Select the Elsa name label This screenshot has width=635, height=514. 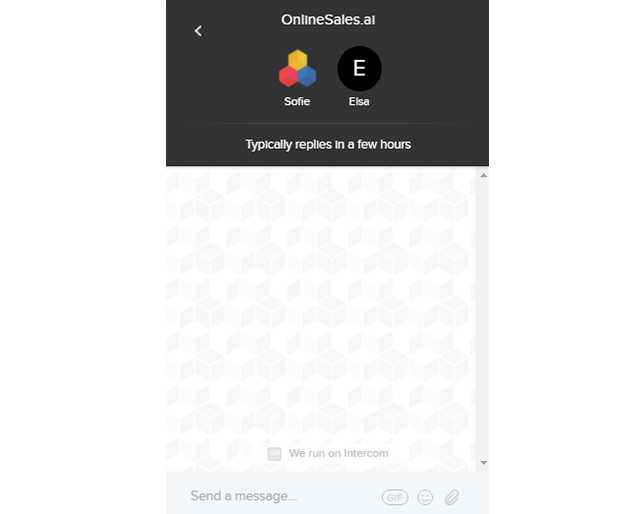point(359,101)
